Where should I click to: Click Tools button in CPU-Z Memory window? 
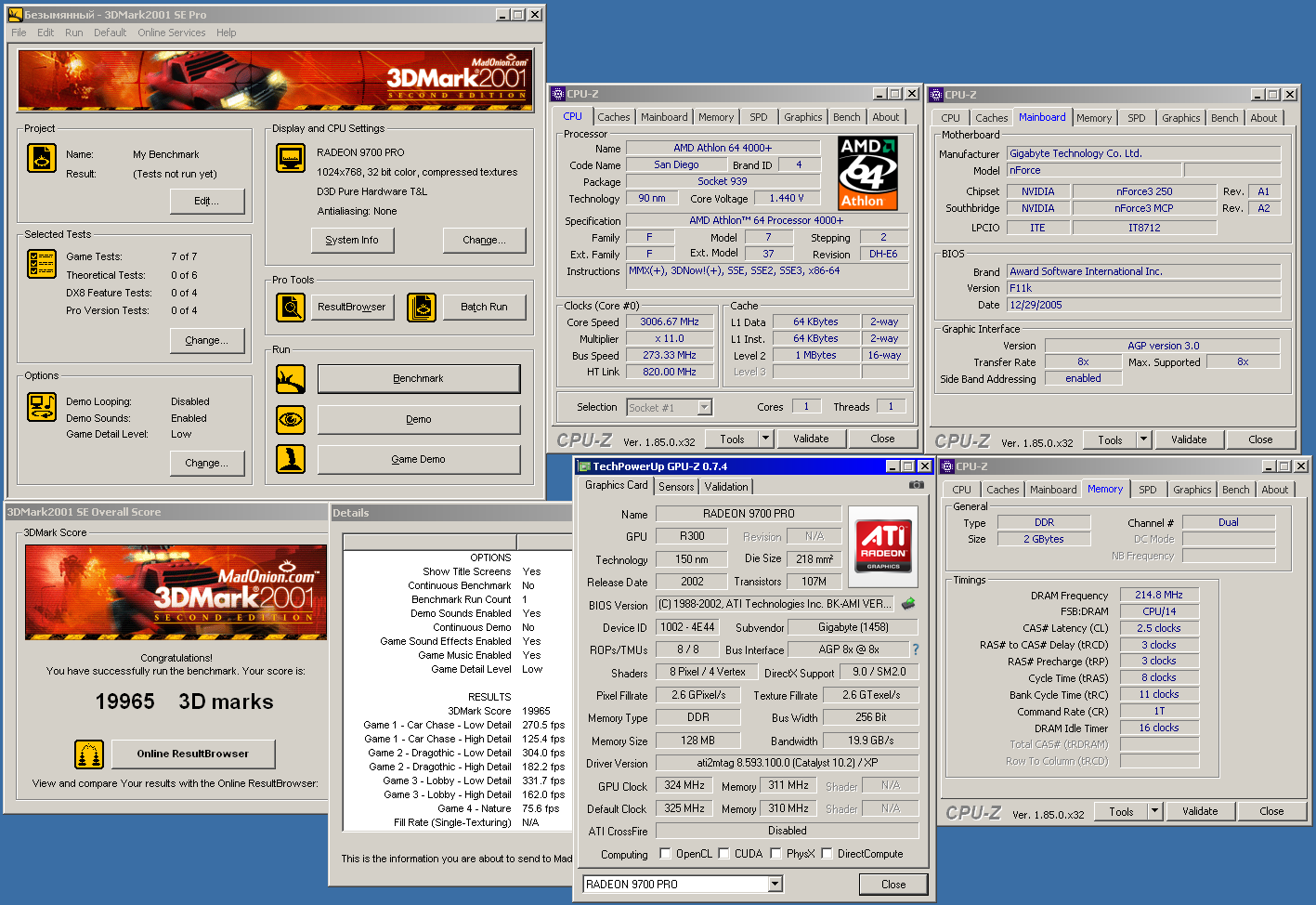pyautogui.click(x=1121, y=811)
